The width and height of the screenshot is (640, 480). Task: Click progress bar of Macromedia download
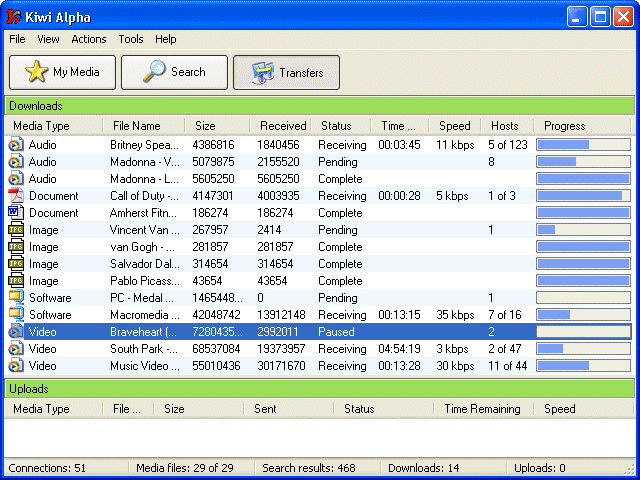point(583,315)
